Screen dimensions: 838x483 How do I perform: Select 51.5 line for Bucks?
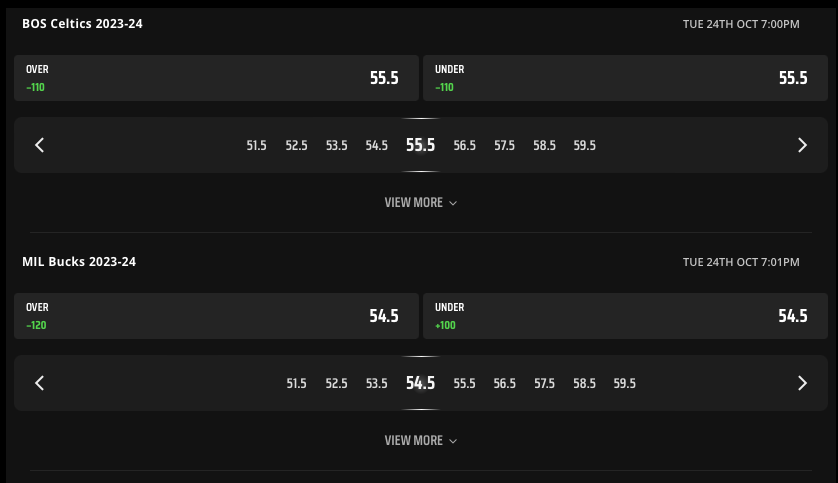297,383
